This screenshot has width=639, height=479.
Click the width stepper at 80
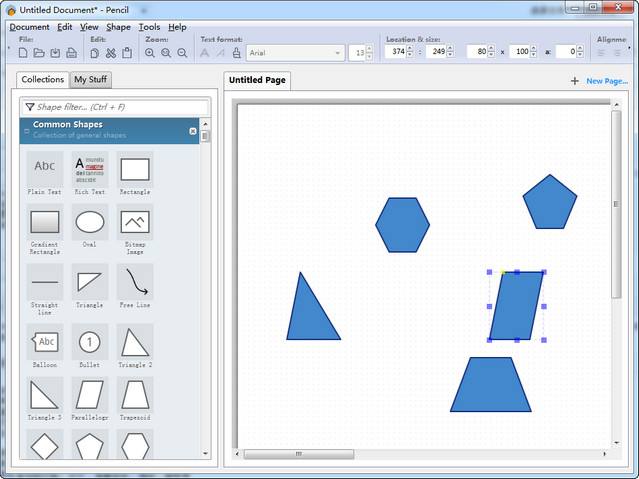[491, 52]
